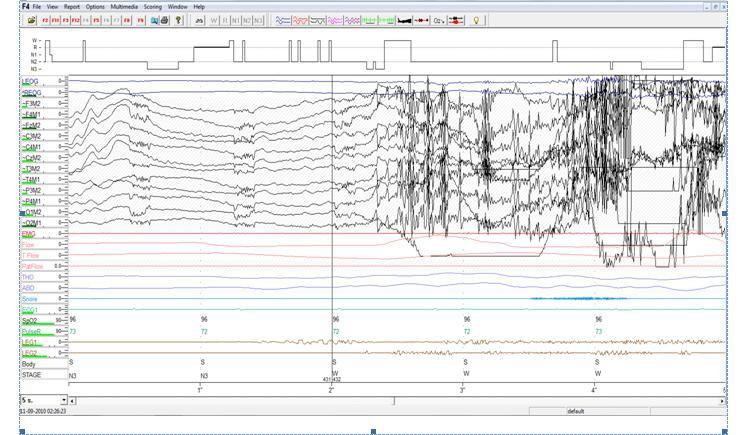Click the EMG channel label
741x435 pixels.
coord(27,234)
